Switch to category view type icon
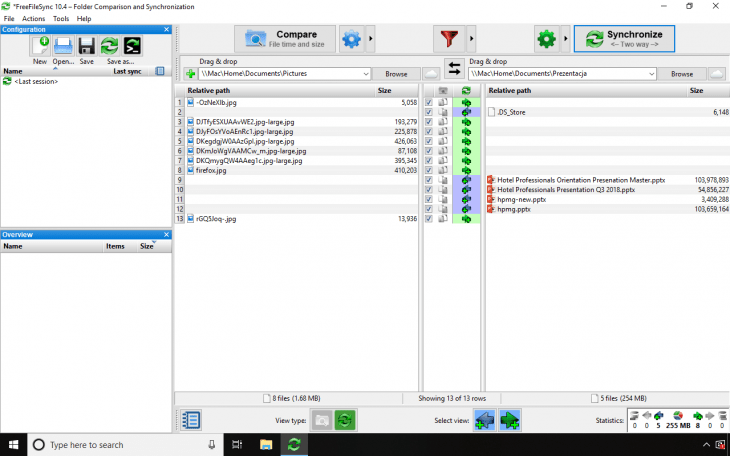 coord(322,421)
